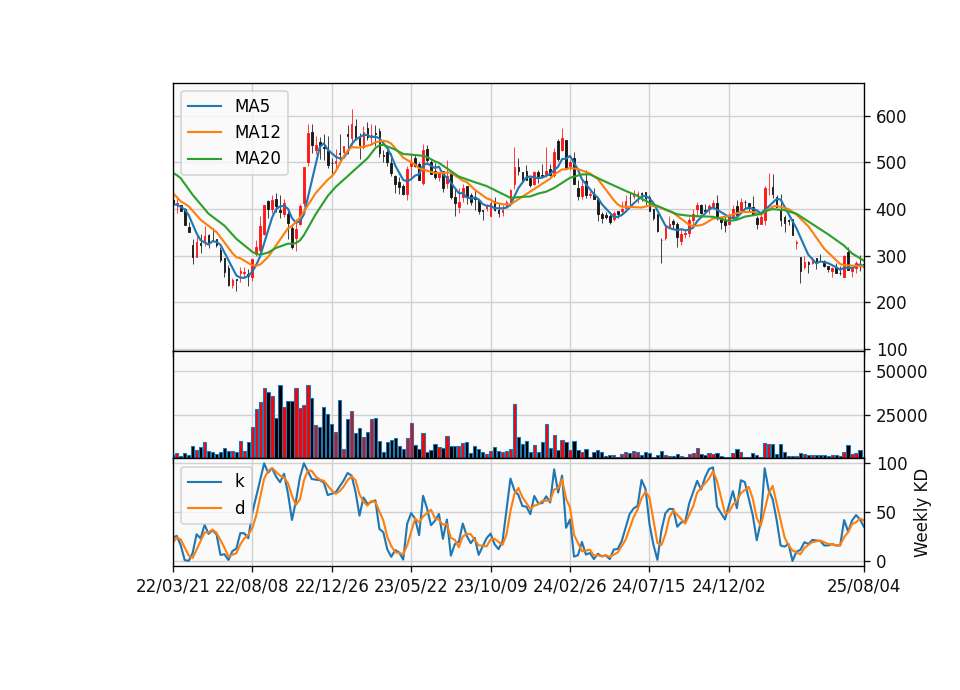Click the 0 KD axis label
The image size is (960, 690).
(x=881, y=561)
